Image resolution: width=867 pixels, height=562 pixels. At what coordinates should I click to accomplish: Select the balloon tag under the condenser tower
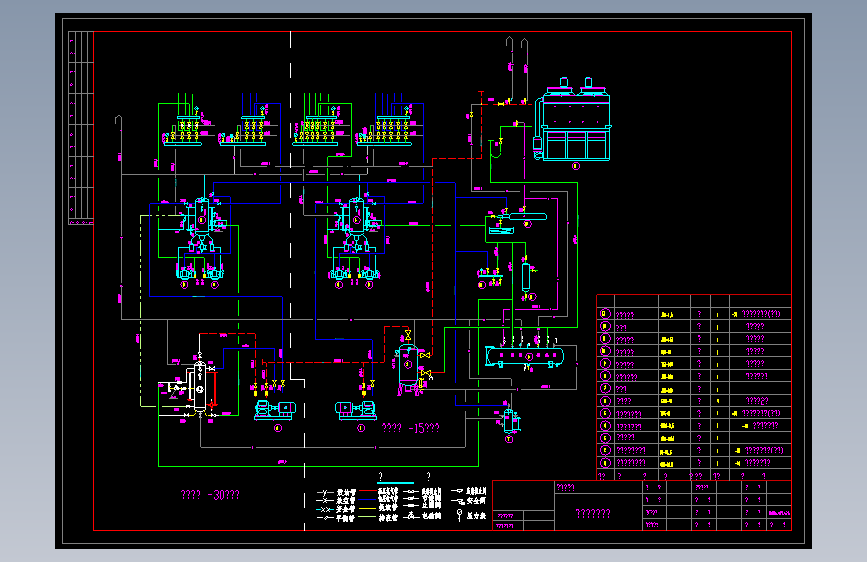576,166
